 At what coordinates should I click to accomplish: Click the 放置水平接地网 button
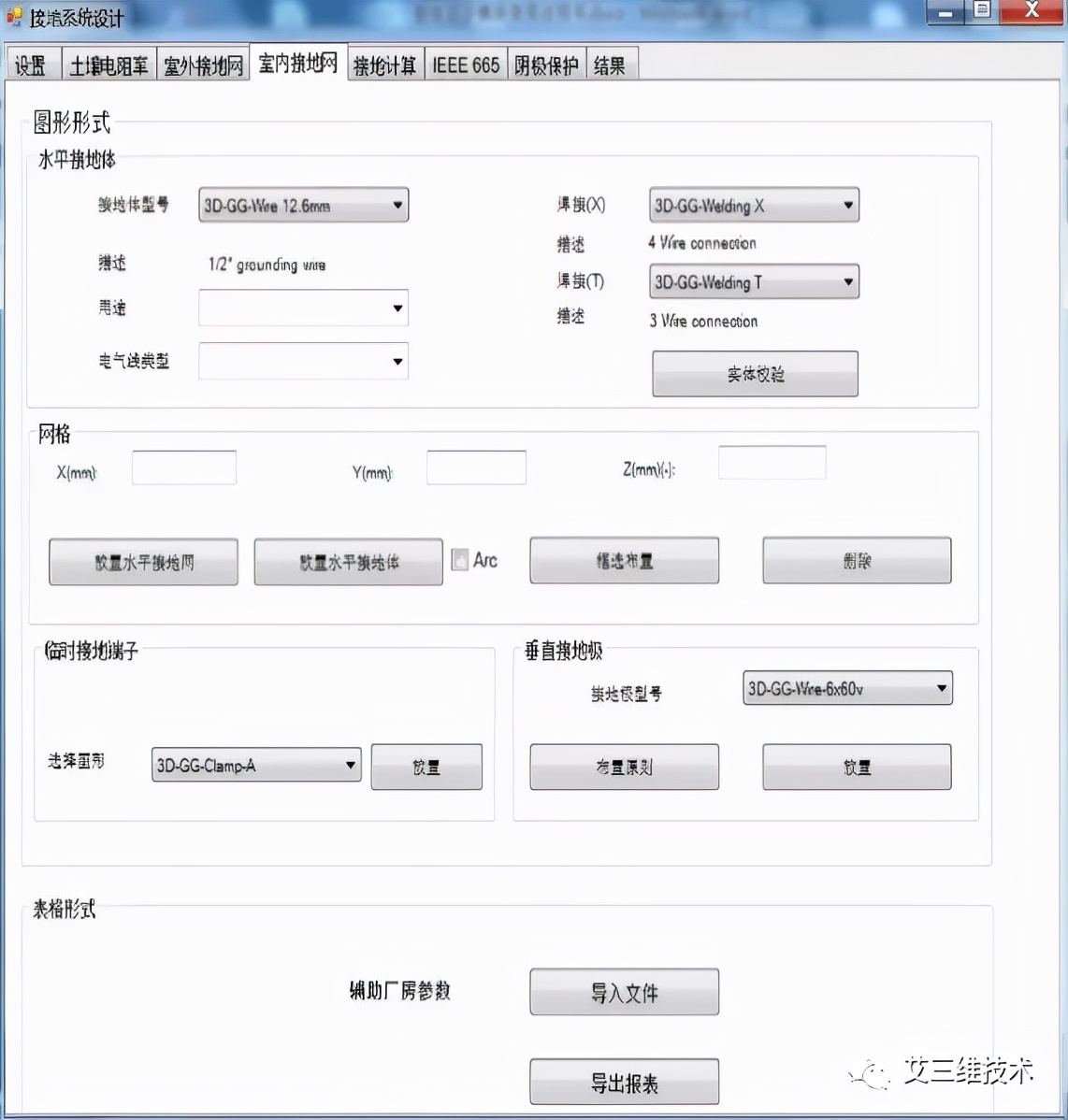142,562
